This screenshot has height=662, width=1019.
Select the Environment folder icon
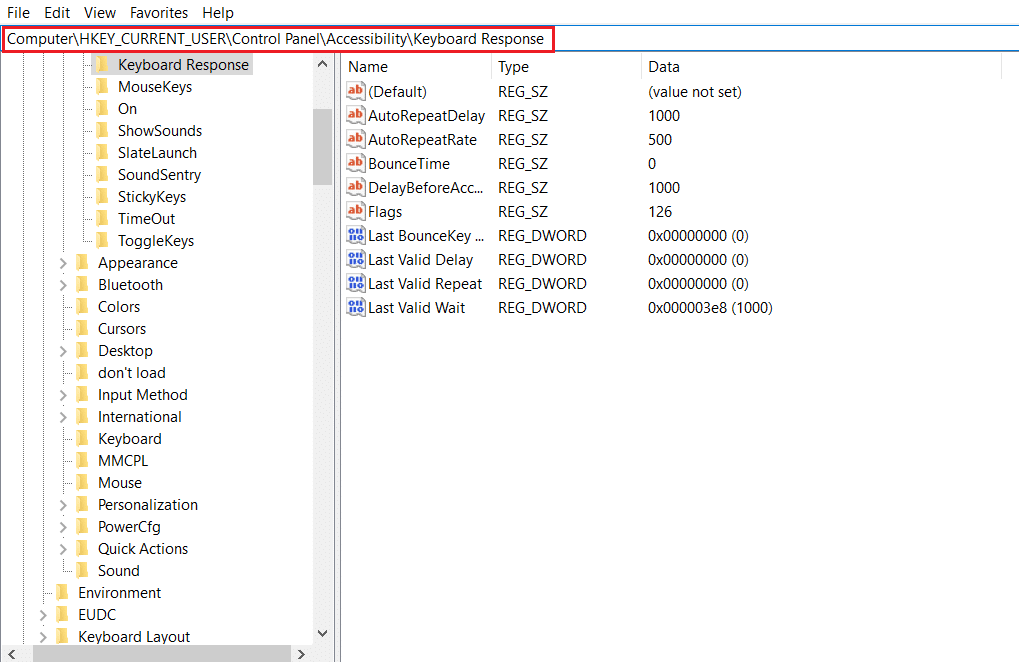(x=62, y=592)
